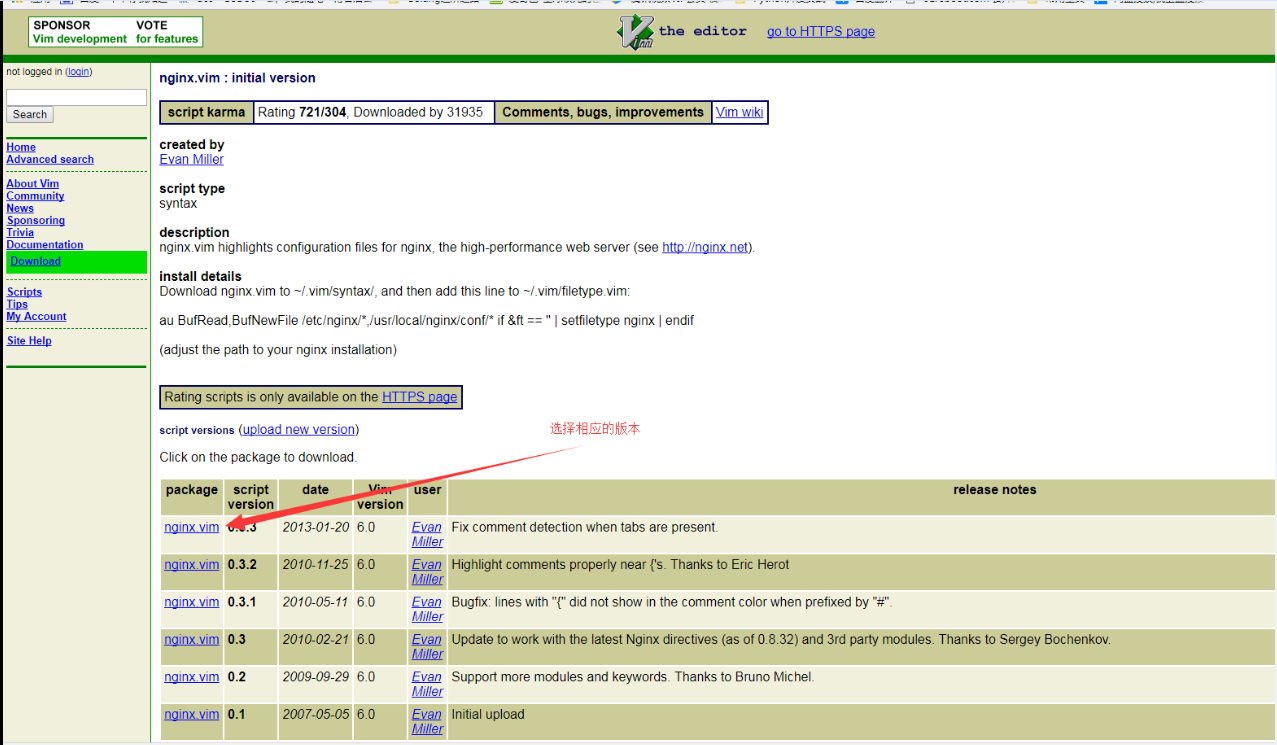Download nginx.vim version 0.3.1
Image resolution: width=1277 pixels, height=745 pixels.
pos(191,602)
